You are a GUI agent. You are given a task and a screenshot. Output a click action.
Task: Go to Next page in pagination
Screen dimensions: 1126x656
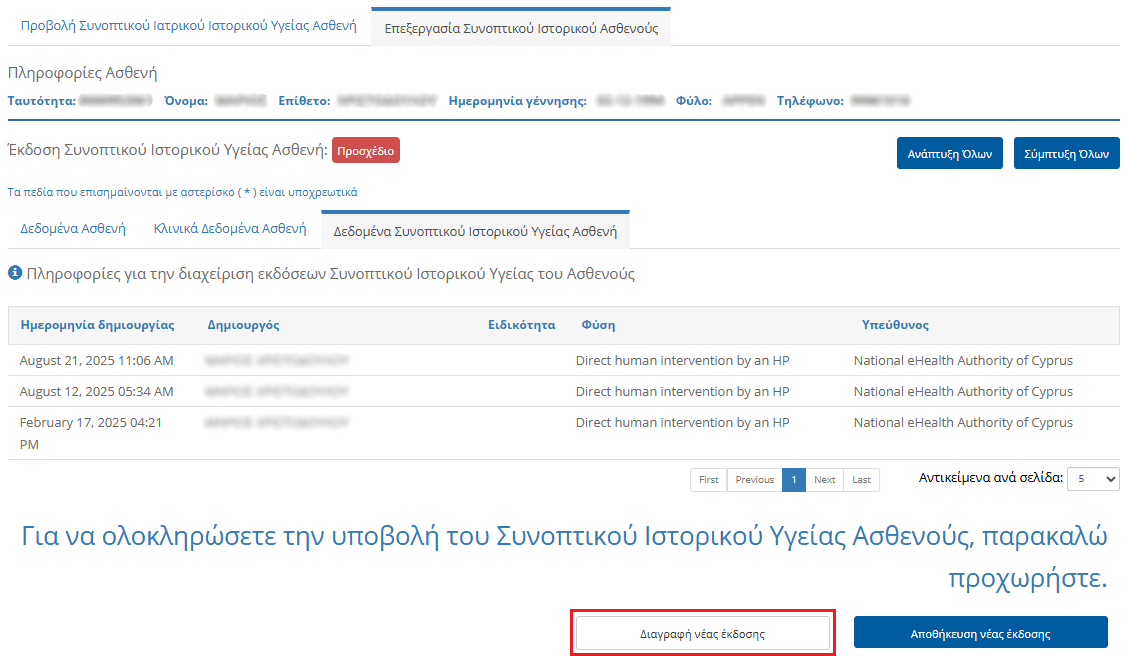tap(824, 480)
